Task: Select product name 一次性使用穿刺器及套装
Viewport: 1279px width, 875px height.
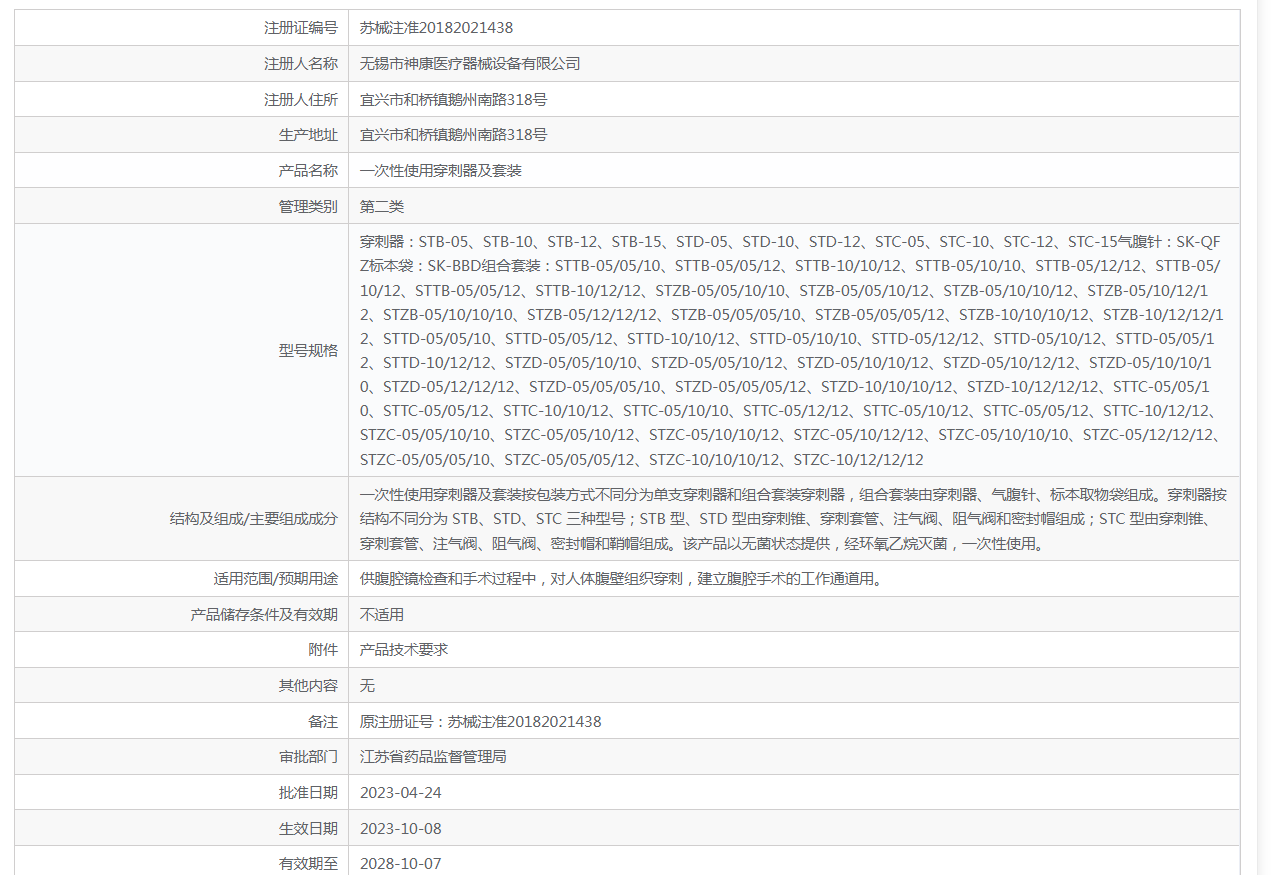Action: [x=441, y=170]
